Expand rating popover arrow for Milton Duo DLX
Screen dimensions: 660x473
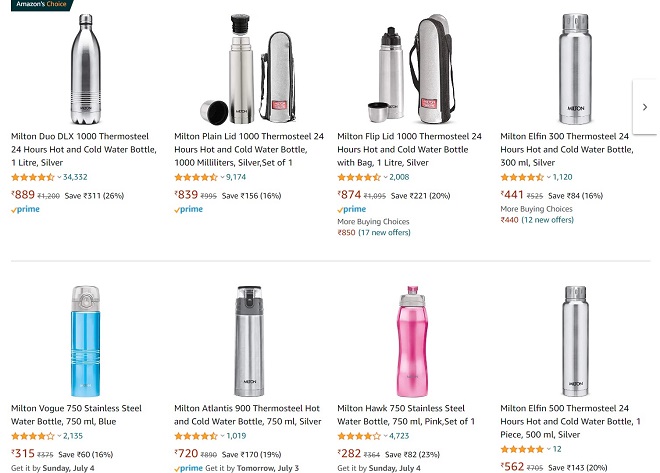click(59, 177)
